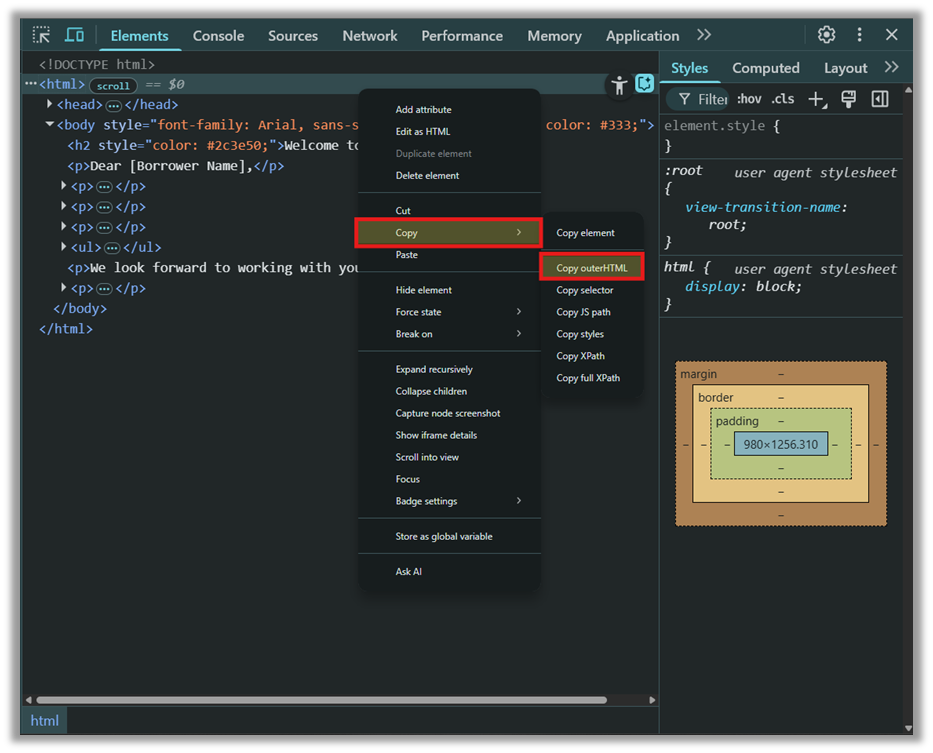This screenshot has width=933, height=753.
Task: Open DevTools settings gear
Action: point(826,34)
